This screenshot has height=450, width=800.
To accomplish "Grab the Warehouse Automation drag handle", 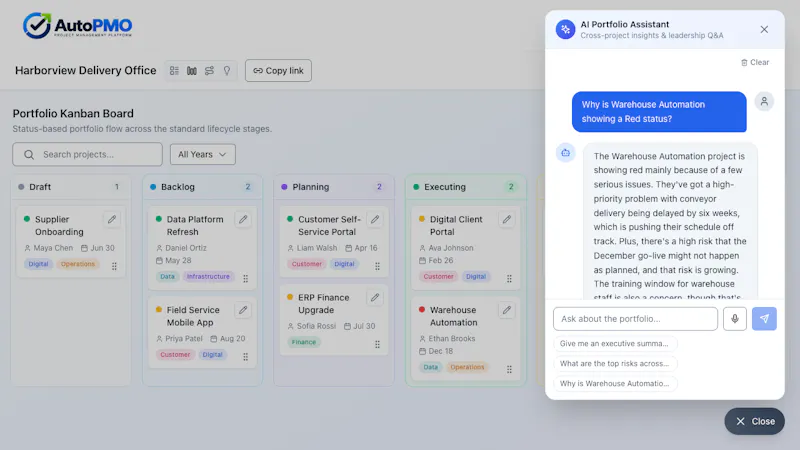I will 509,369.
